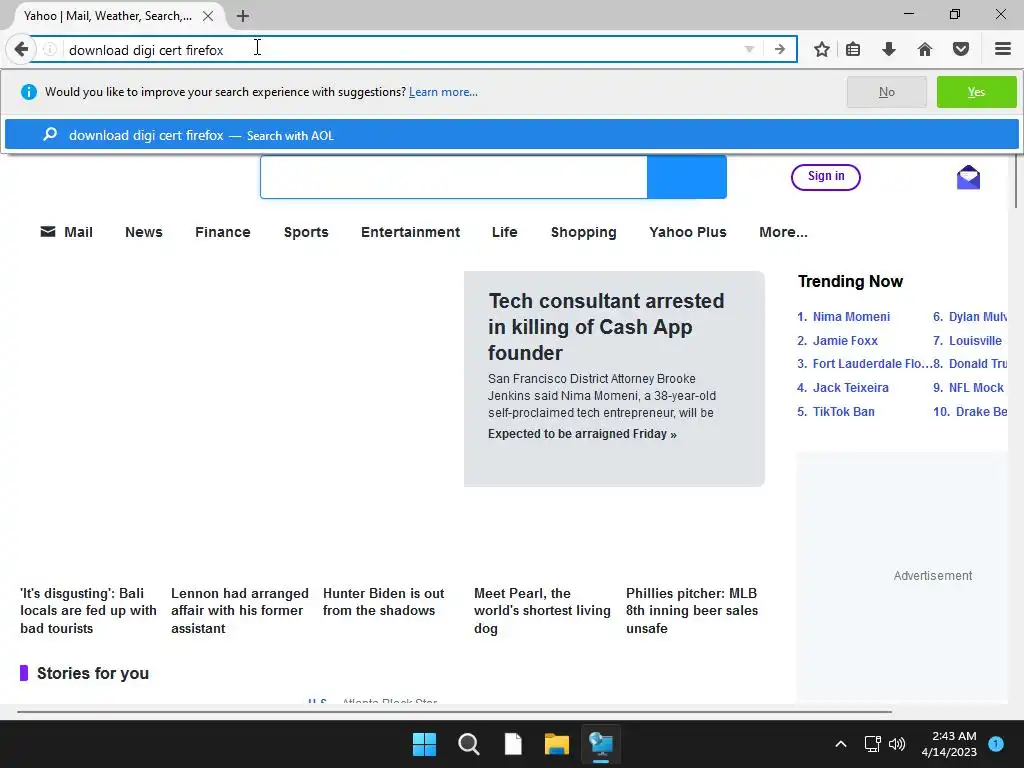Open Yahoo Plus page

[x=688, y=232]
